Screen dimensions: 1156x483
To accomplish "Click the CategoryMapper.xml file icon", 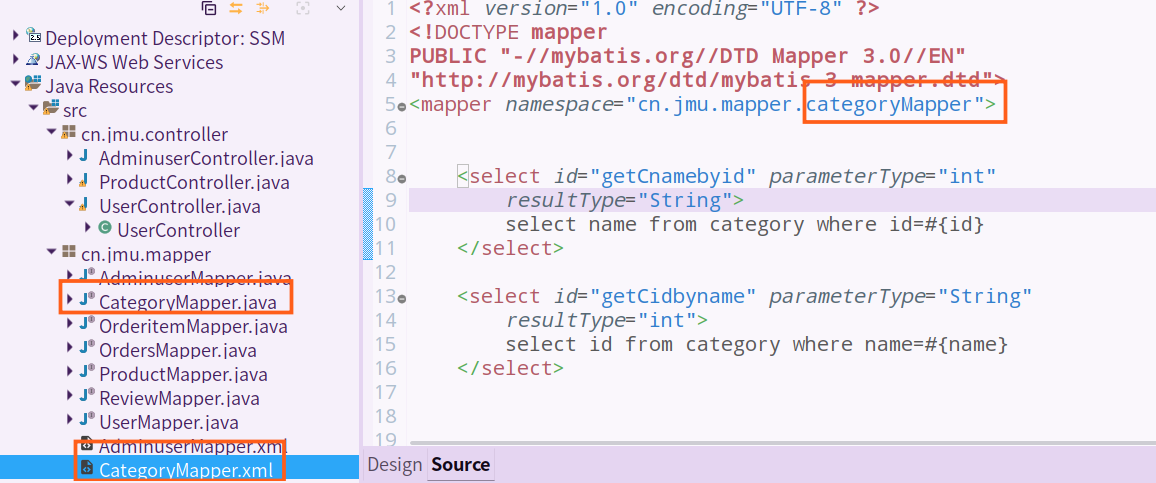I will coord(86,469).
